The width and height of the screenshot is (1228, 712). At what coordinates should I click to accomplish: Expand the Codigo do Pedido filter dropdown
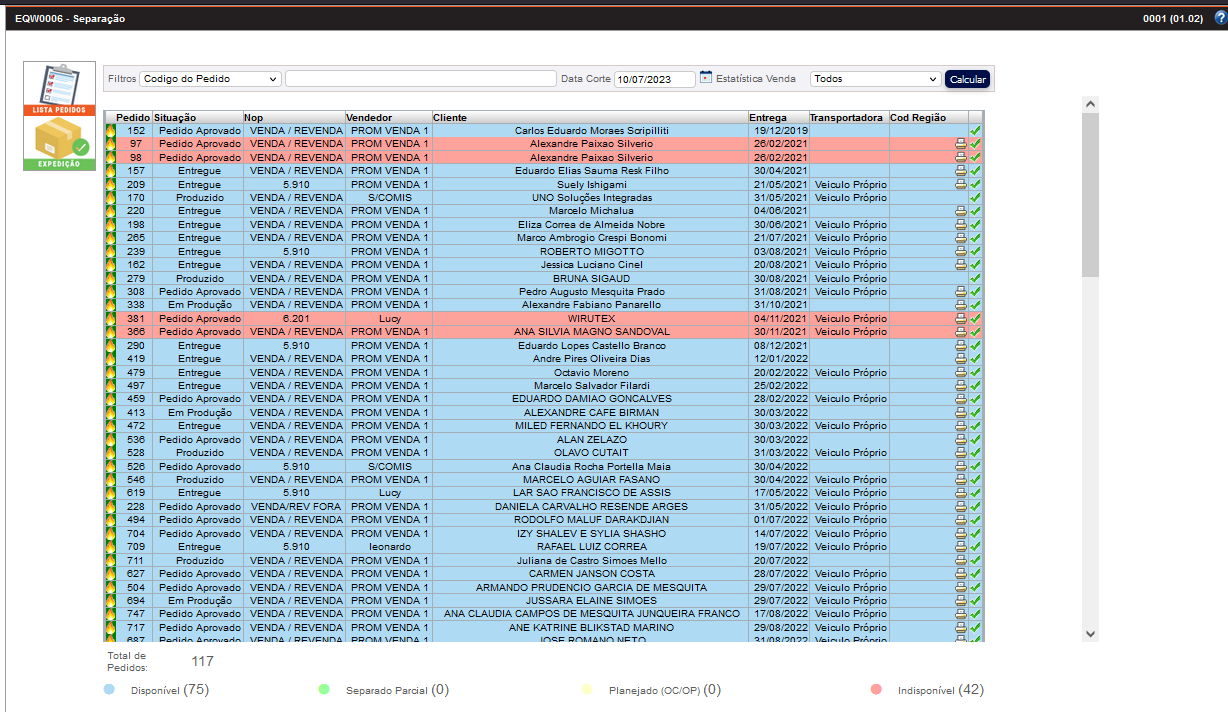coord(210,79)
